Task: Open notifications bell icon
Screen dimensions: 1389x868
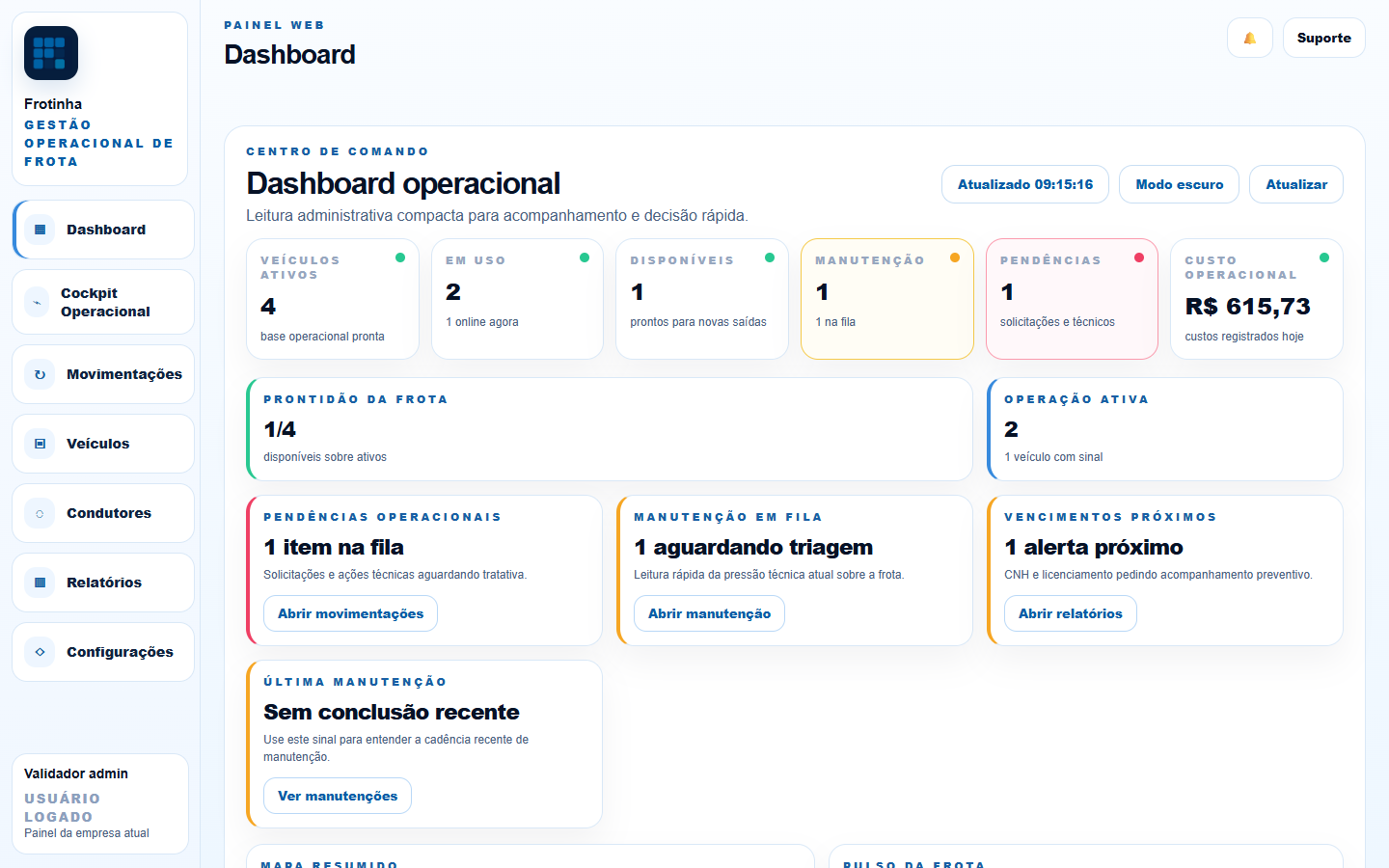Action: (1250, 38)
